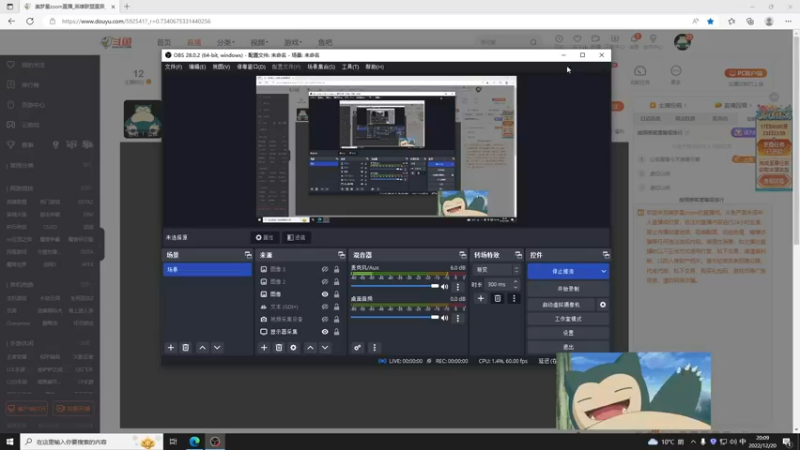
Task: Expand 游戏 dropdown on Douyu navbar
Action: point(293,42)
